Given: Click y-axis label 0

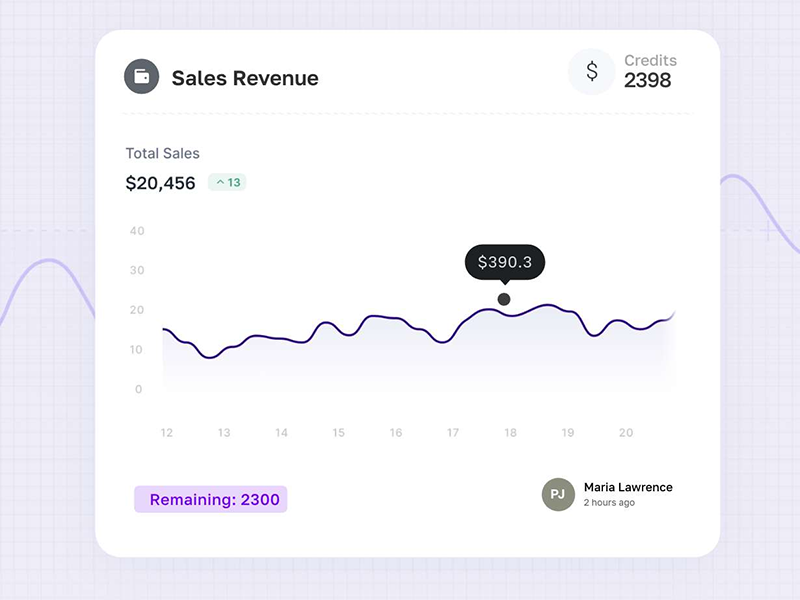Looking at the screenshot, I should point(138,389).
